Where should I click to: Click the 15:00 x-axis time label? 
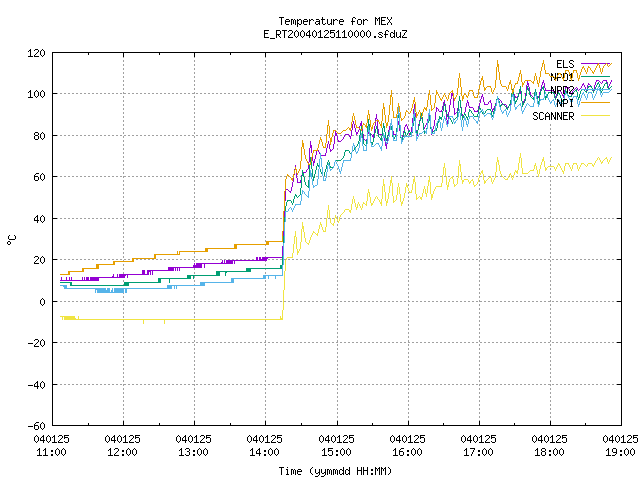[x=336, y=452]
